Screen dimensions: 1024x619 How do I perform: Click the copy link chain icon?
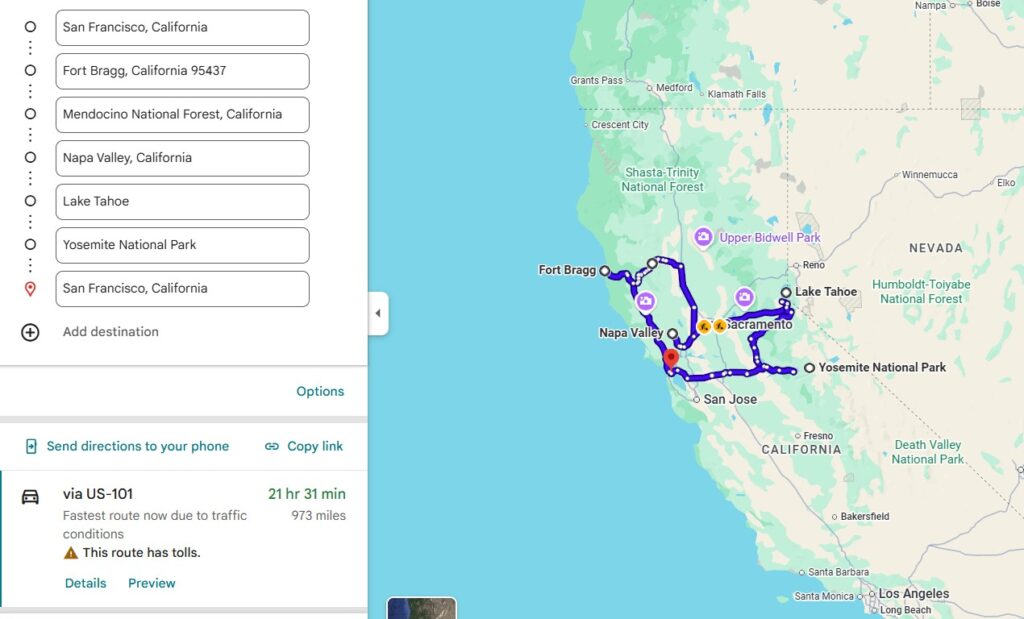pyautogui.click(x=272, y=447)
